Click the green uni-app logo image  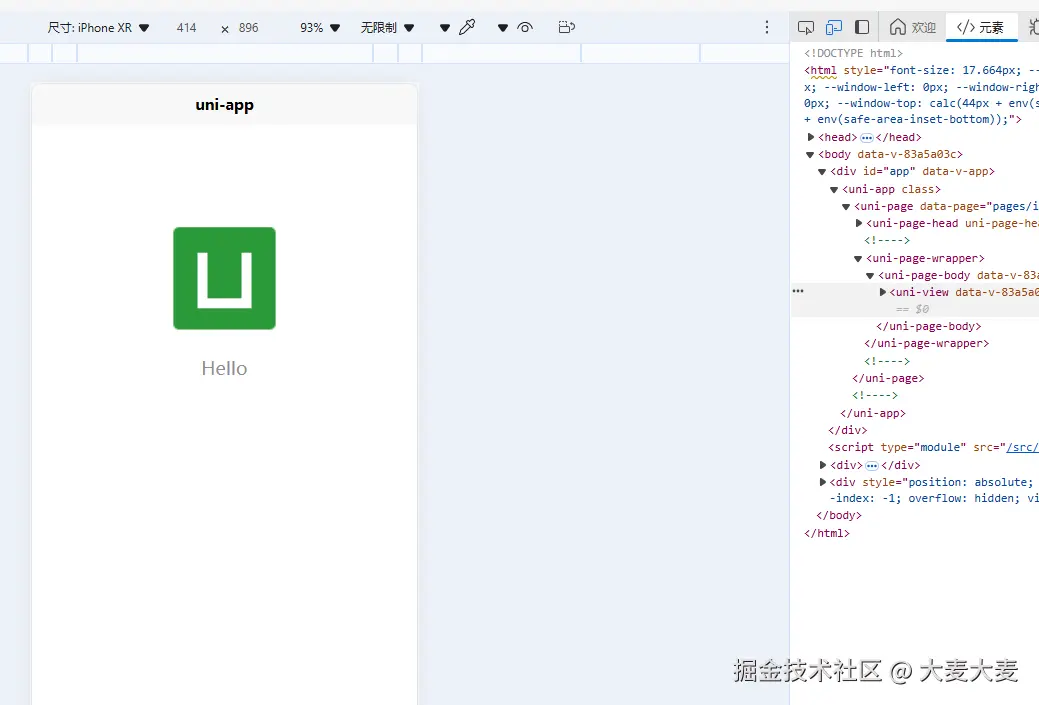click(225, 278)
